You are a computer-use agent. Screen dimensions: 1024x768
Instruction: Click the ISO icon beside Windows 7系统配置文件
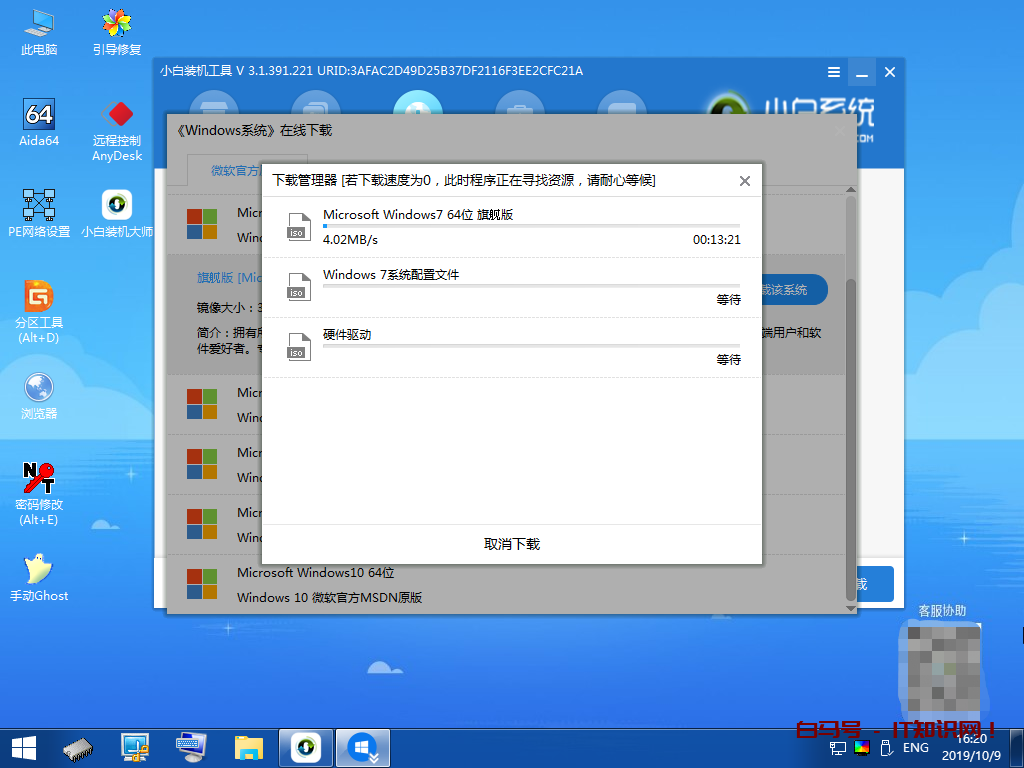click(x=296, y=285)
